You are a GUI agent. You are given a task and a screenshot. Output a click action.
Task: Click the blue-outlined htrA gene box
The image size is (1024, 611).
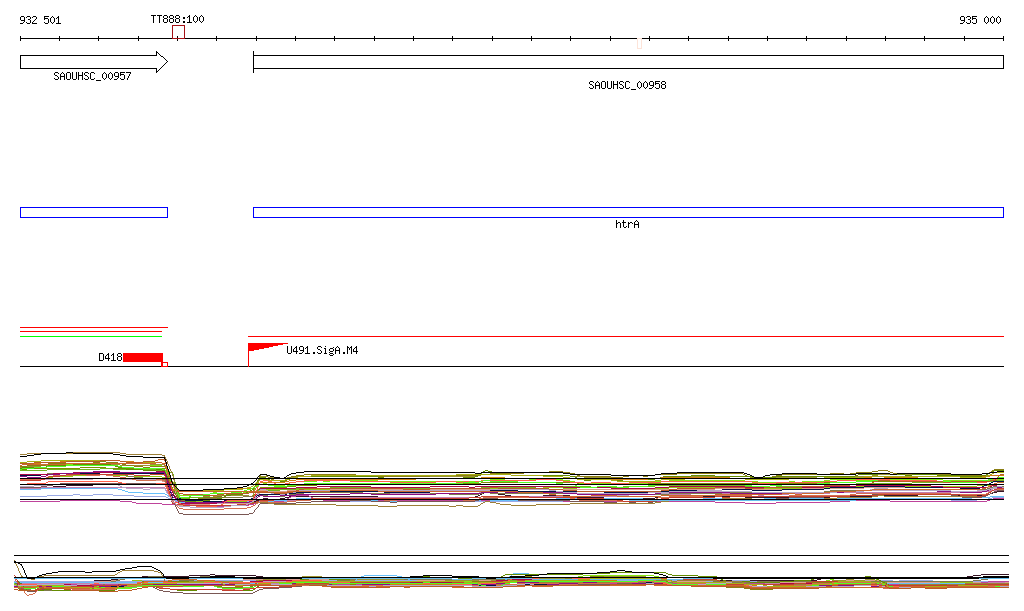627,212
